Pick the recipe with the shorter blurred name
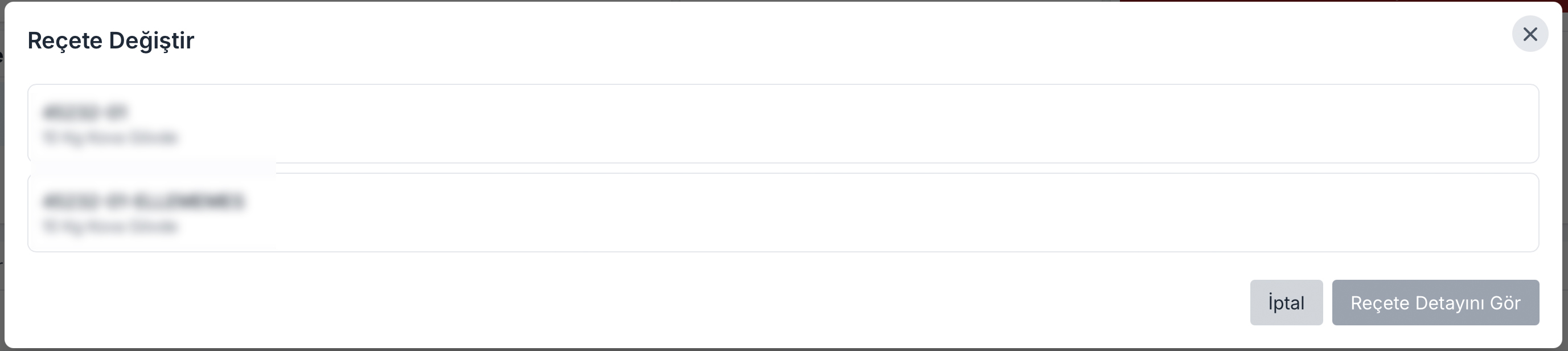The image size is (1568, 351). pyautogui.click(x=783, y=124)
